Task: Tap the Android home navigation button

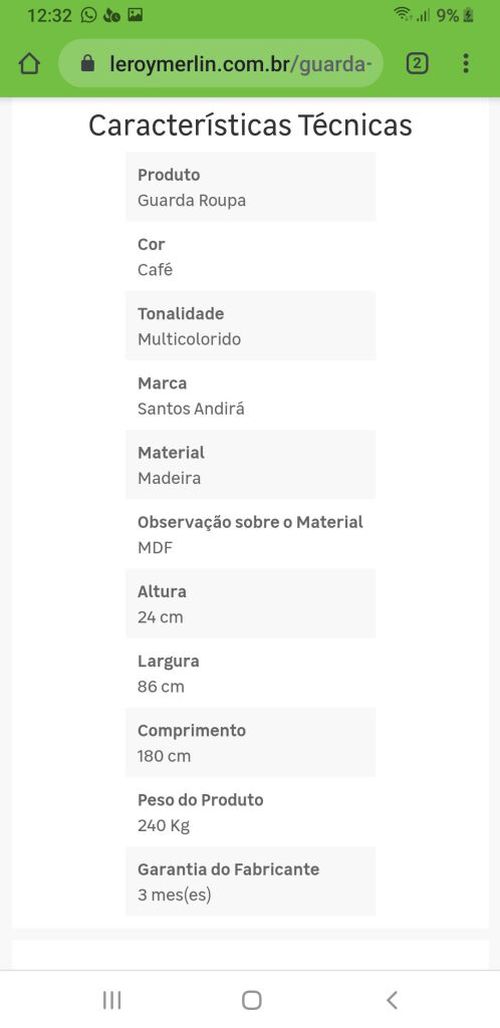Action: pos(252,1000)
